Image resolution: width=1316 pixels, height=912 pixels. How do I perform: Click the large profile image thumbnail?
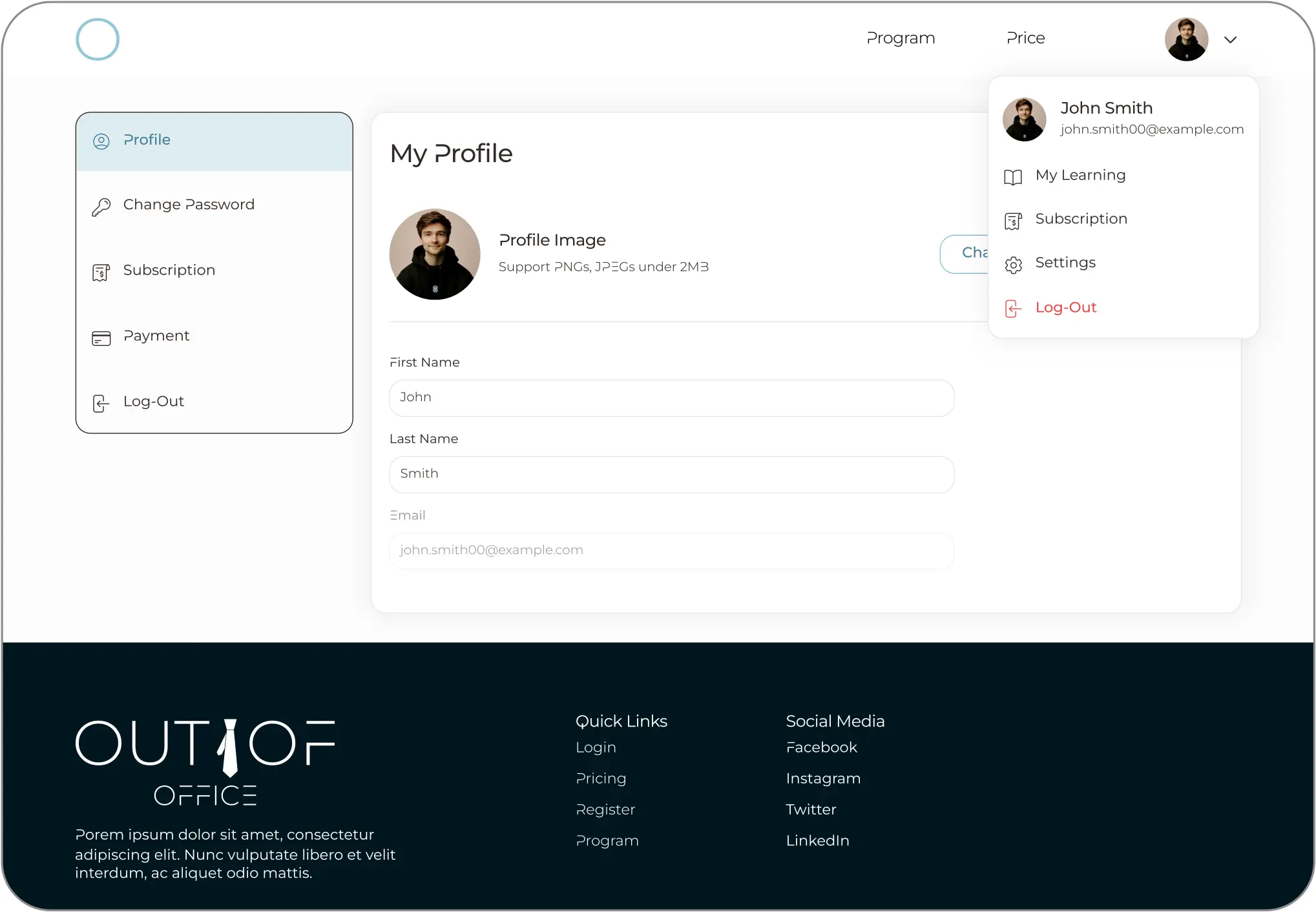click(x=435, y=254)
